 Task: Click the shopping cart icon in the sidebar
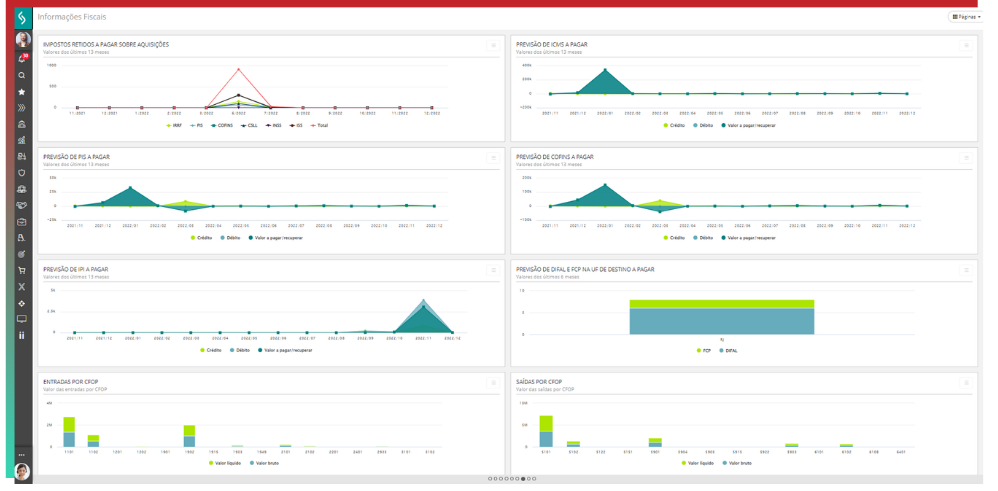pyautogui.click(x=22, y=270)
